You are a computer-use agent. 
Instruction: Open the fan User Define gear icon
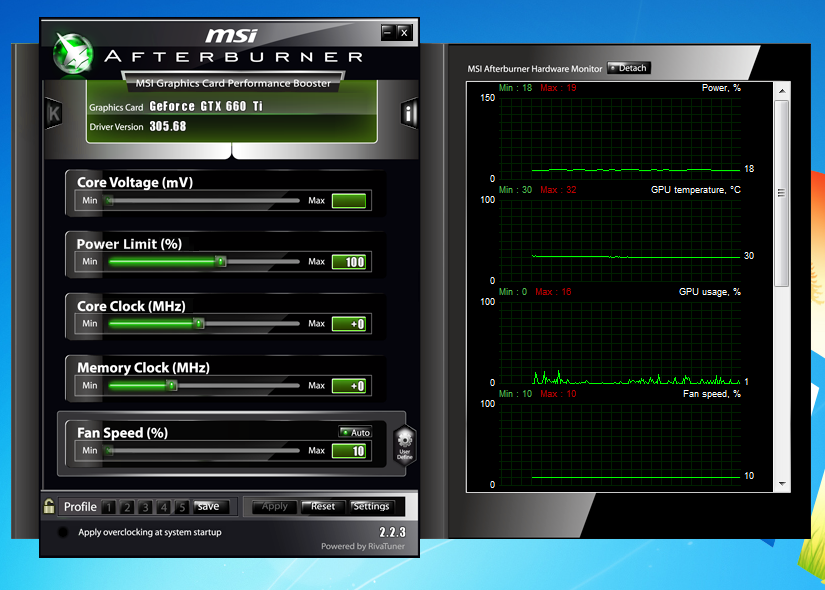(405, 445)
